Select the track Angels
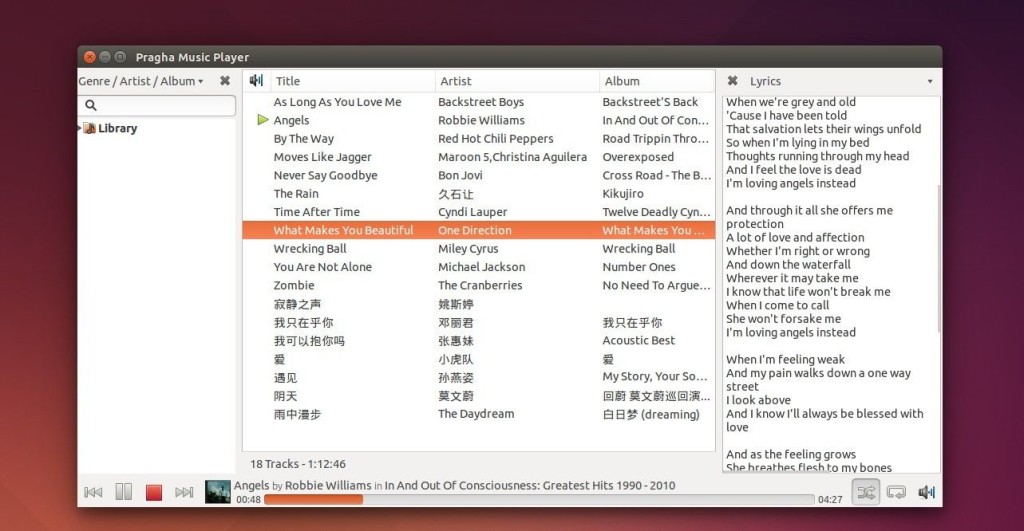This screenshot has height=531, width=1024. tap(291, 120)
